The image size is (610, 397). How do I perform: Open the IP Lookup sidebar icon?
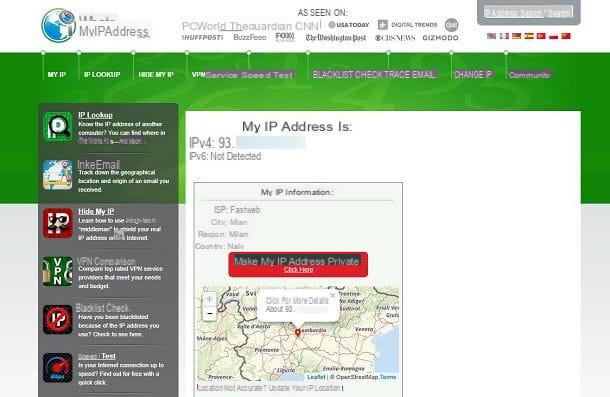click(58, 126)
